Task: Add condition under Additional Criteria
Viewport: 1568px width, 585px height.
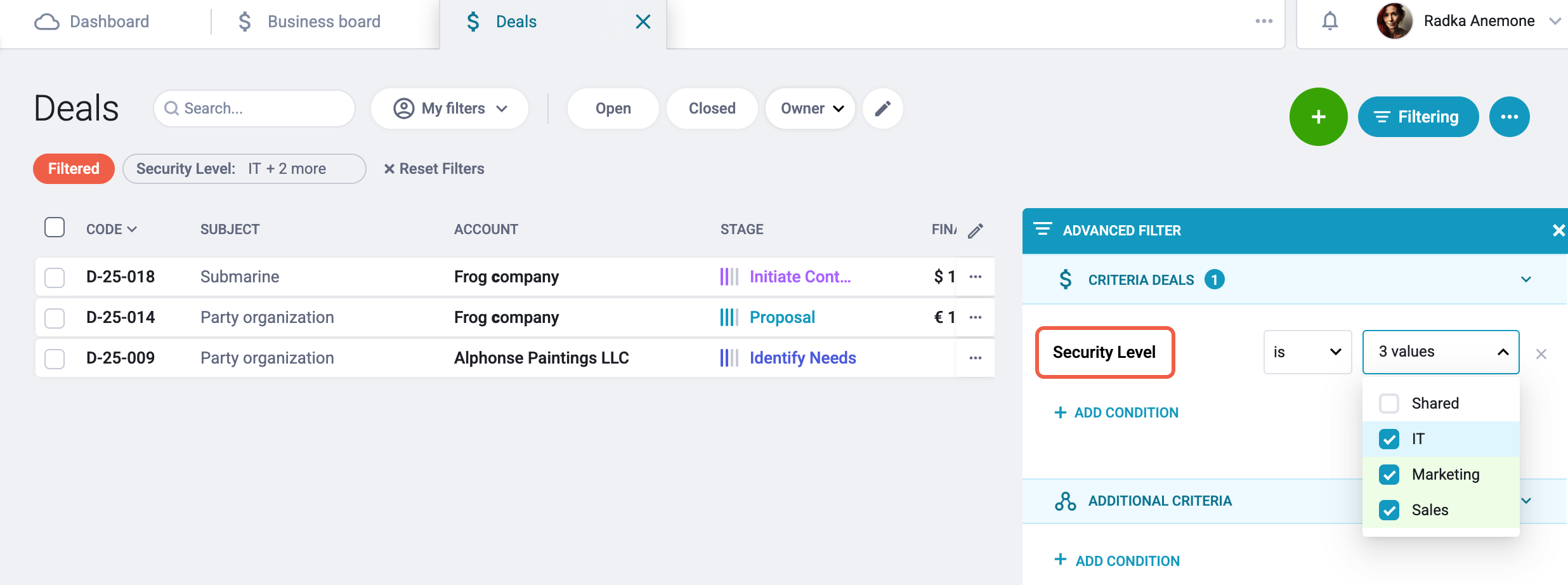Action: [1117, 561]
